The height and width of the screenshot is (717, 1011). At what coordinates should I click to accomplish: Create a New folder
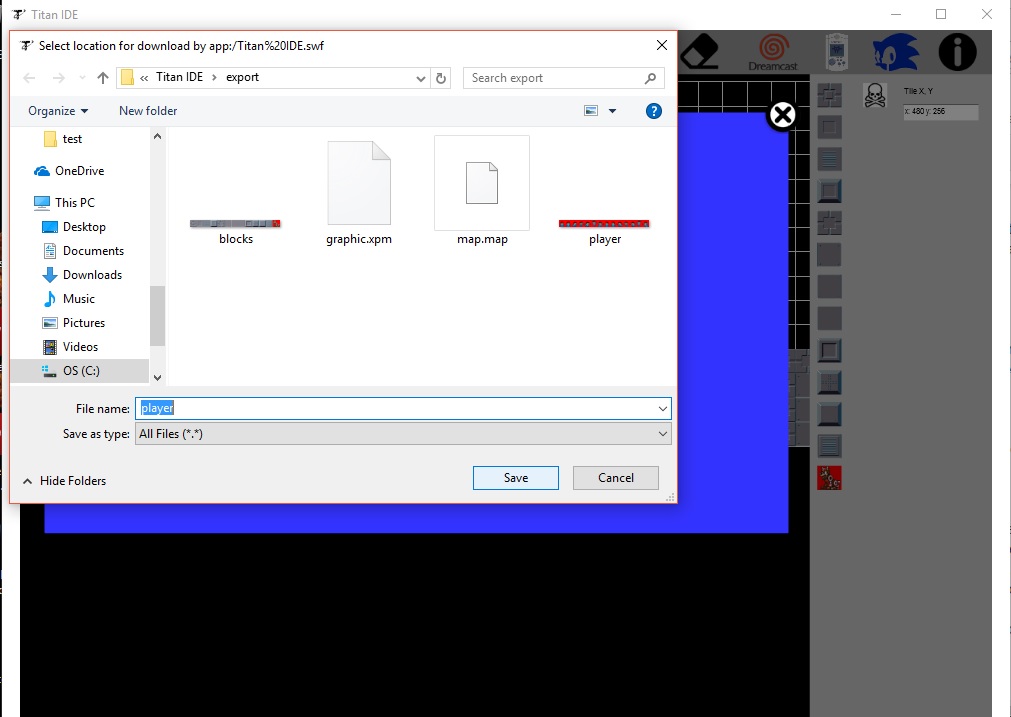148,111
